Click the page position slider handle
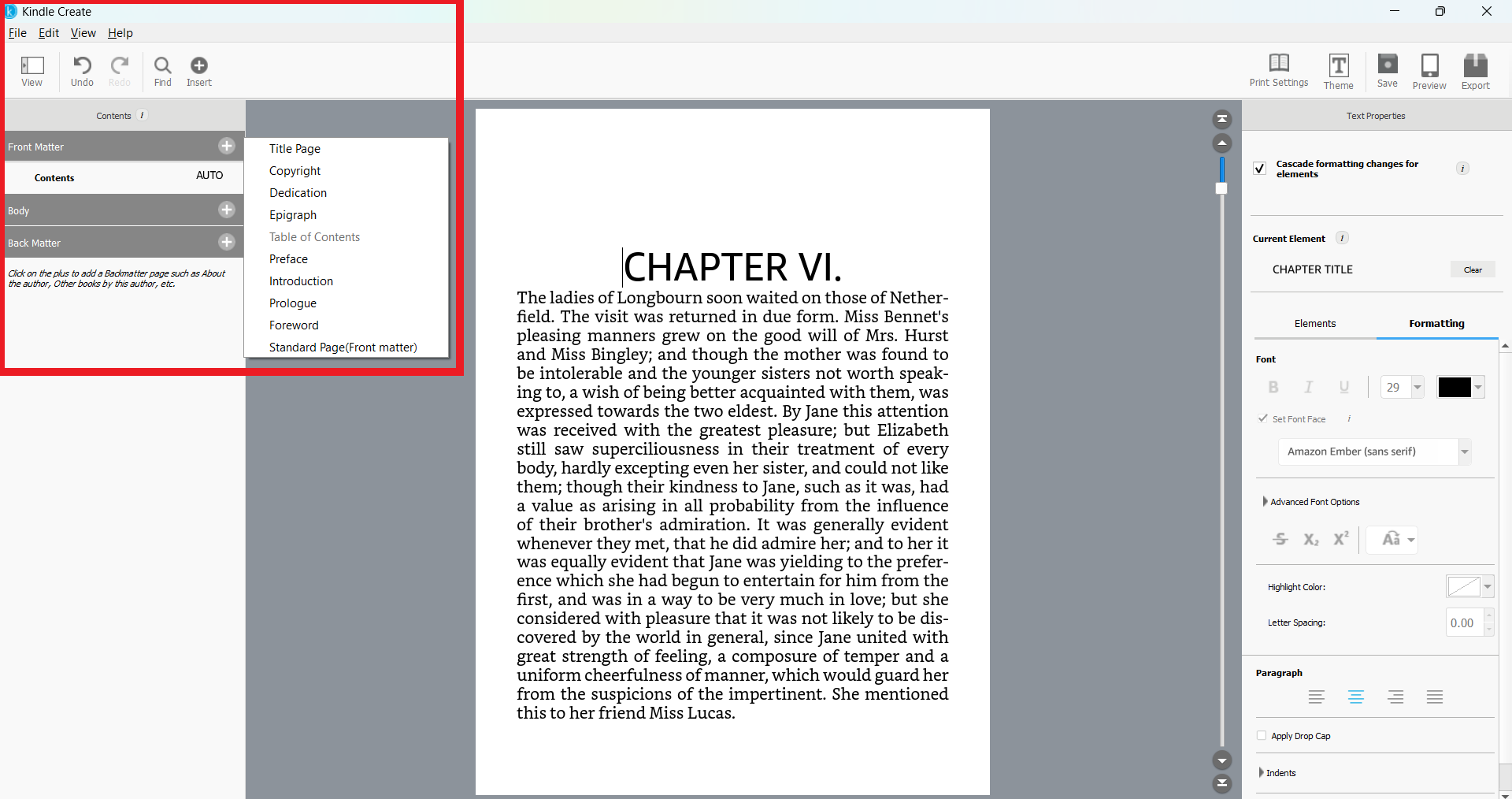The width and height of the screenshot is (1512, 799). pos(1221,188)
